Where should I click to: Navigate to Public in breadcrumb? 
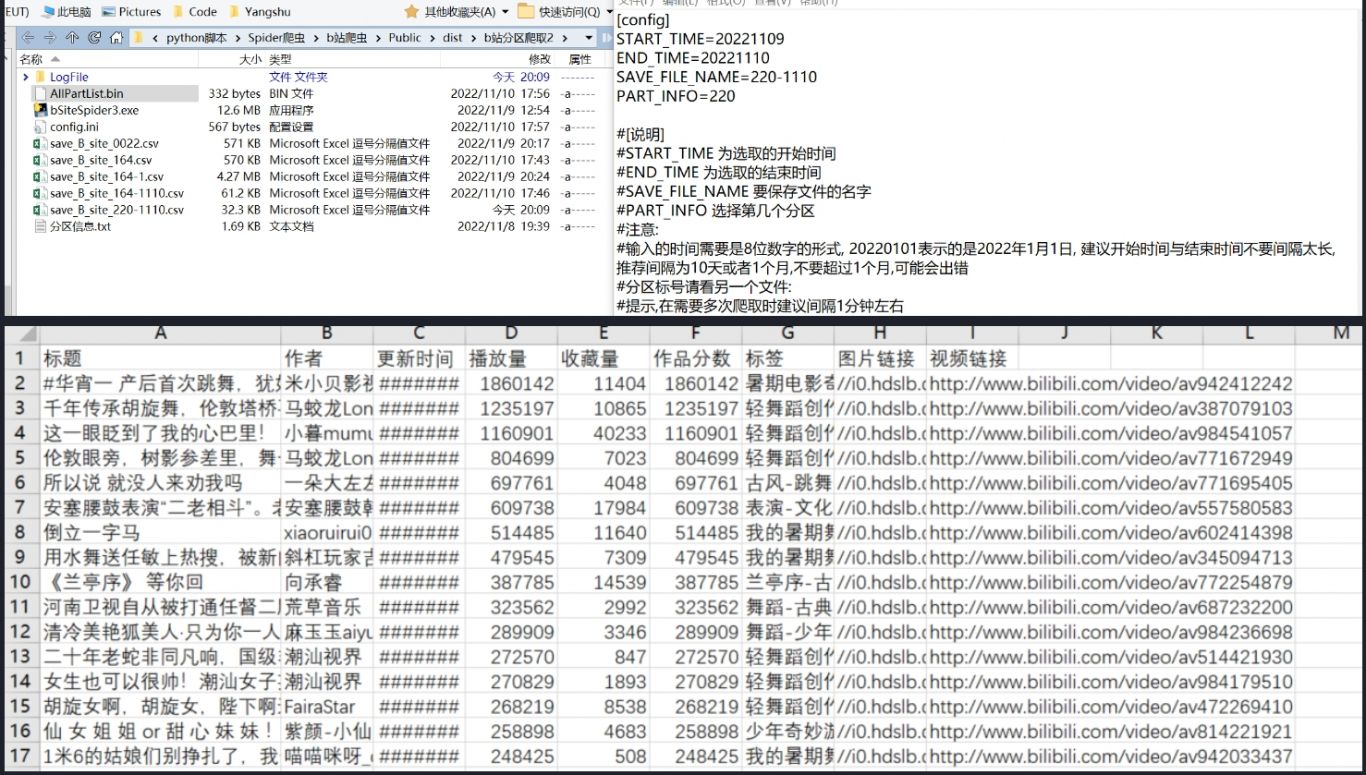pyautogui.click(x=405, y=38)
